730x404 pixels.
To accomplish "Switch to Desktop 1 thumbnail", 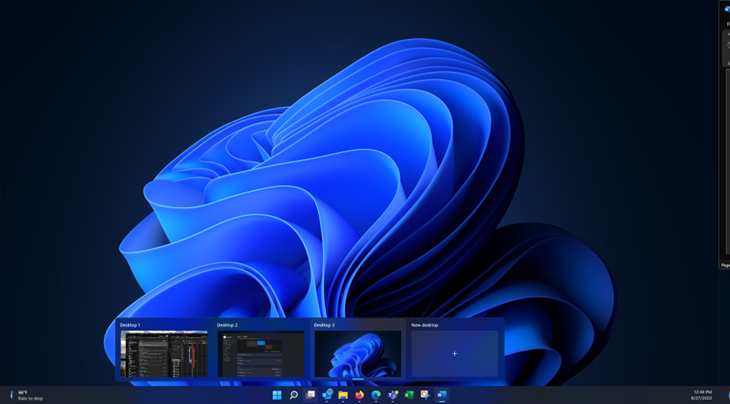I will point(164,354).
